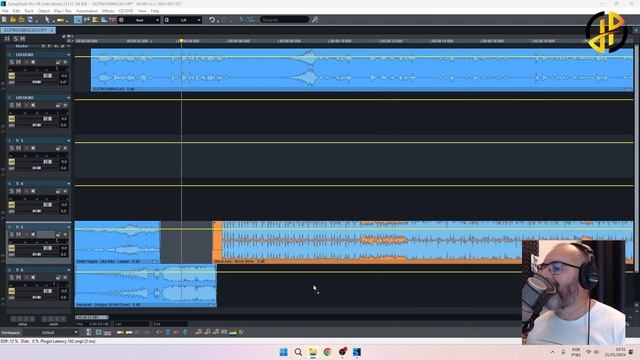Open the Help menu
Screen dimensions: 640x360
(155, 11)
